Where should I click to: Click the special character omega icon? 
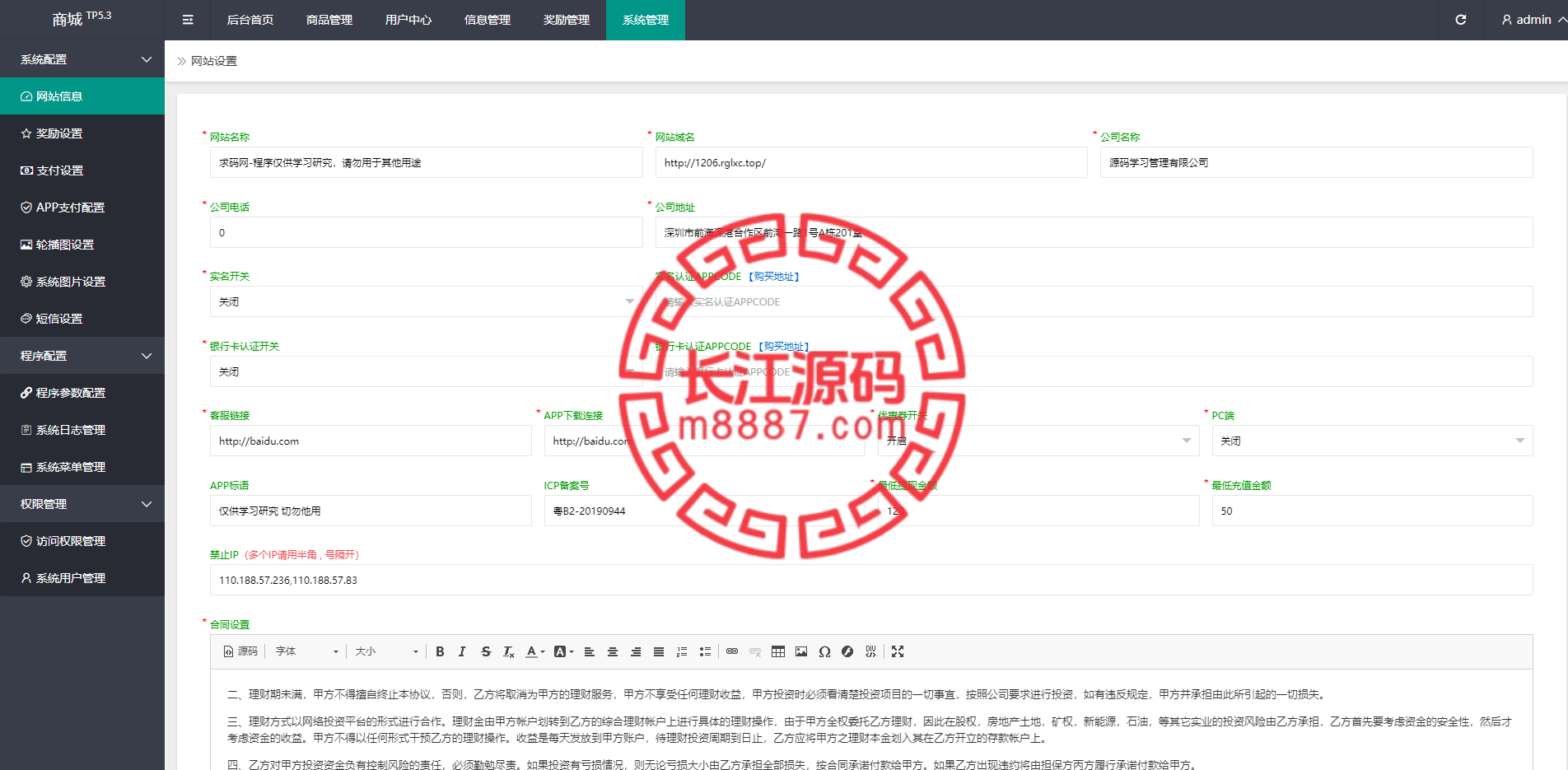[x=824, y=651]
